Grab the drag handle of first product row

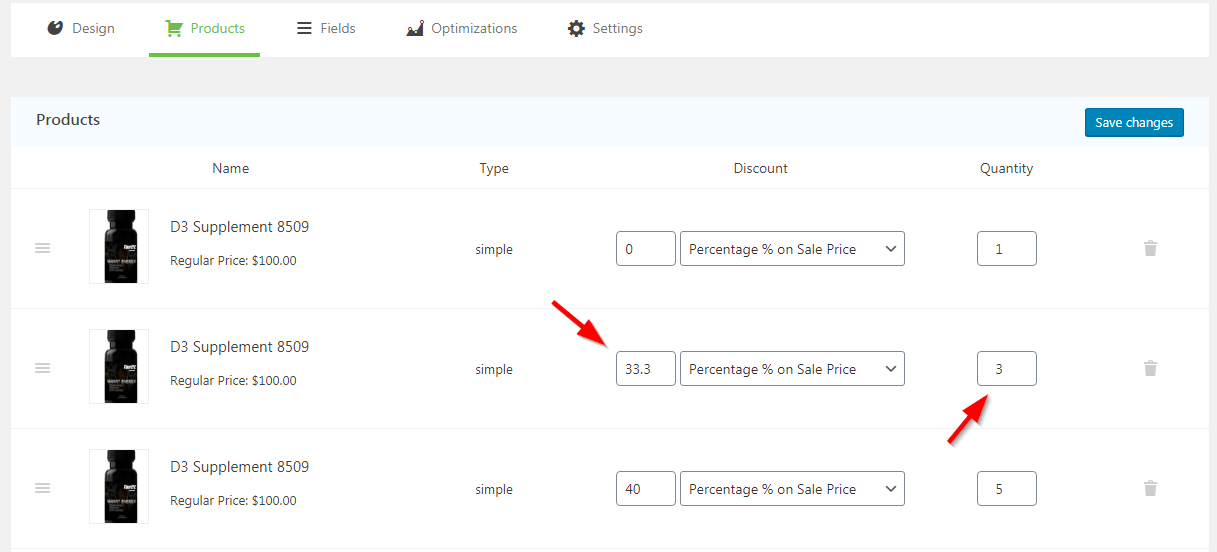tap(43, 248)
